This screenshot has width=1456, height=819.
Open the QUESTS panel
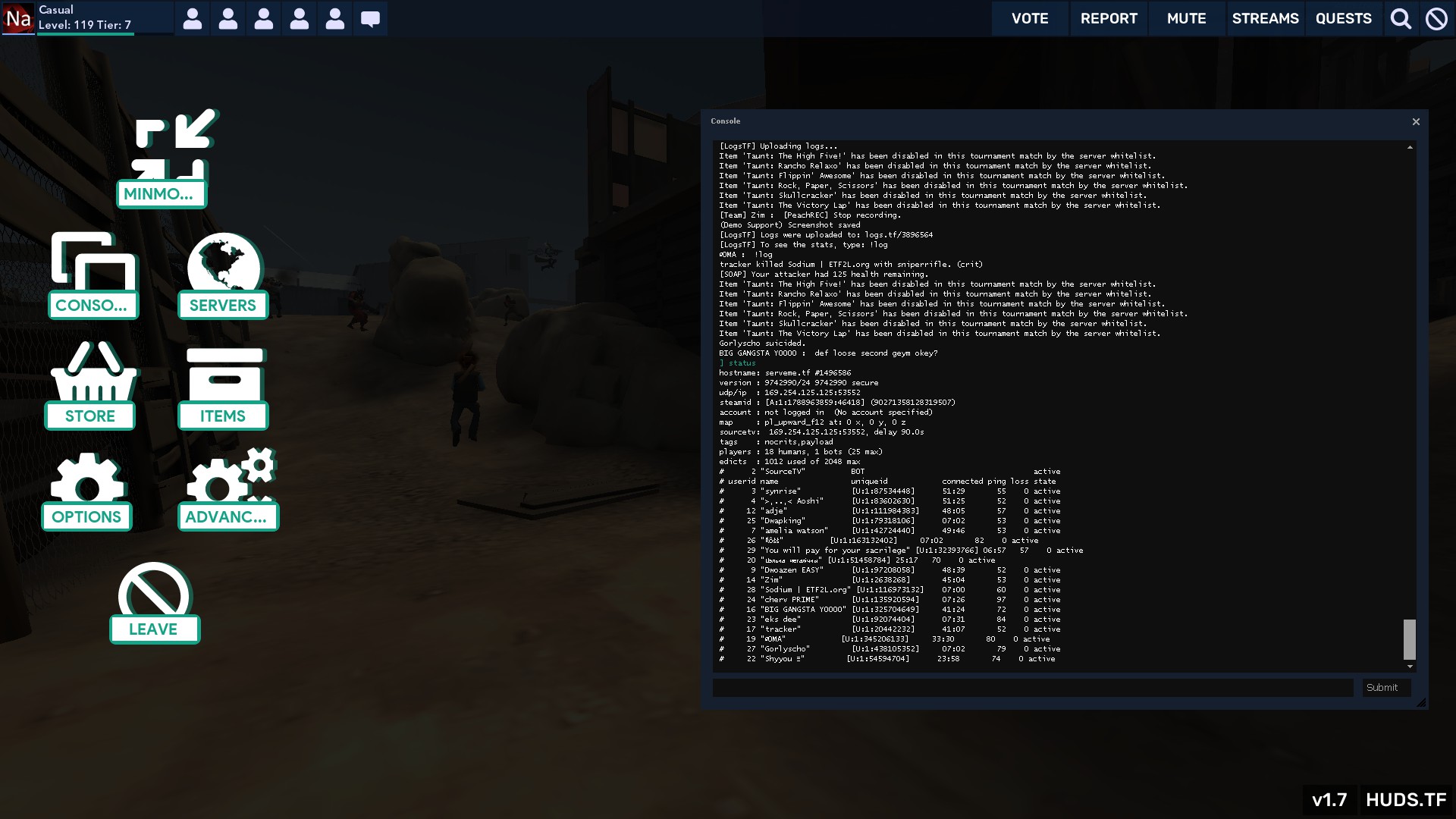tap(1343, 18)
